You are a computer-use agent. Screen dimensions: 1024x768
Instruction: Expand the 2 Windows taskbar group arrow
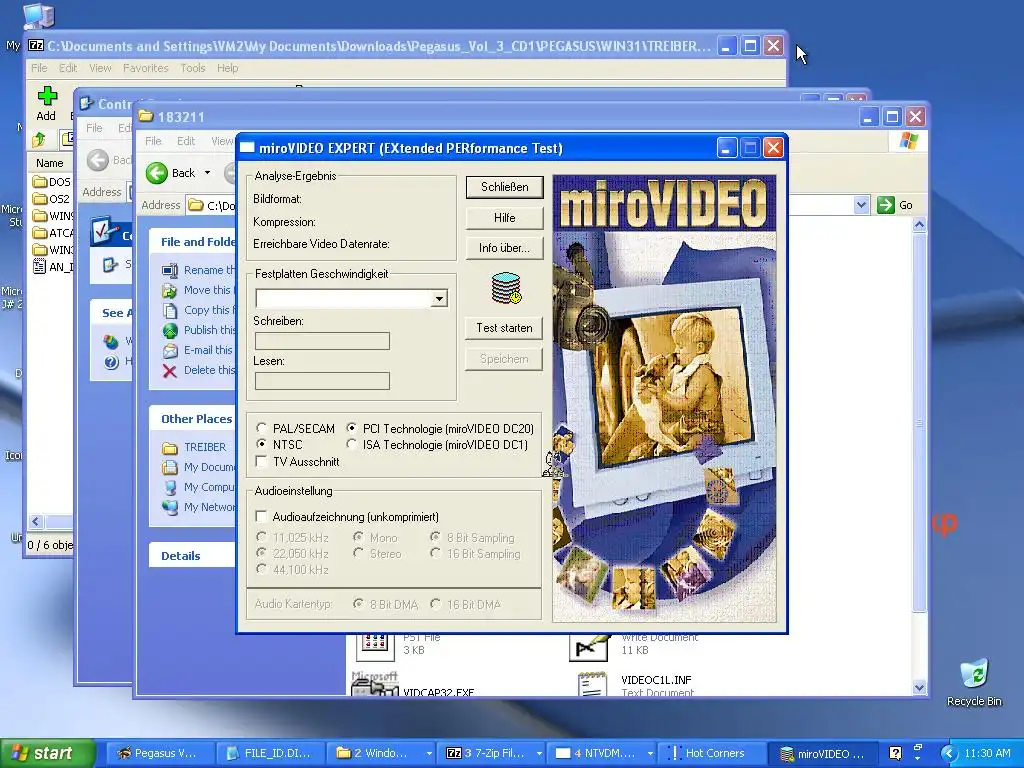(x=428, y=753)
